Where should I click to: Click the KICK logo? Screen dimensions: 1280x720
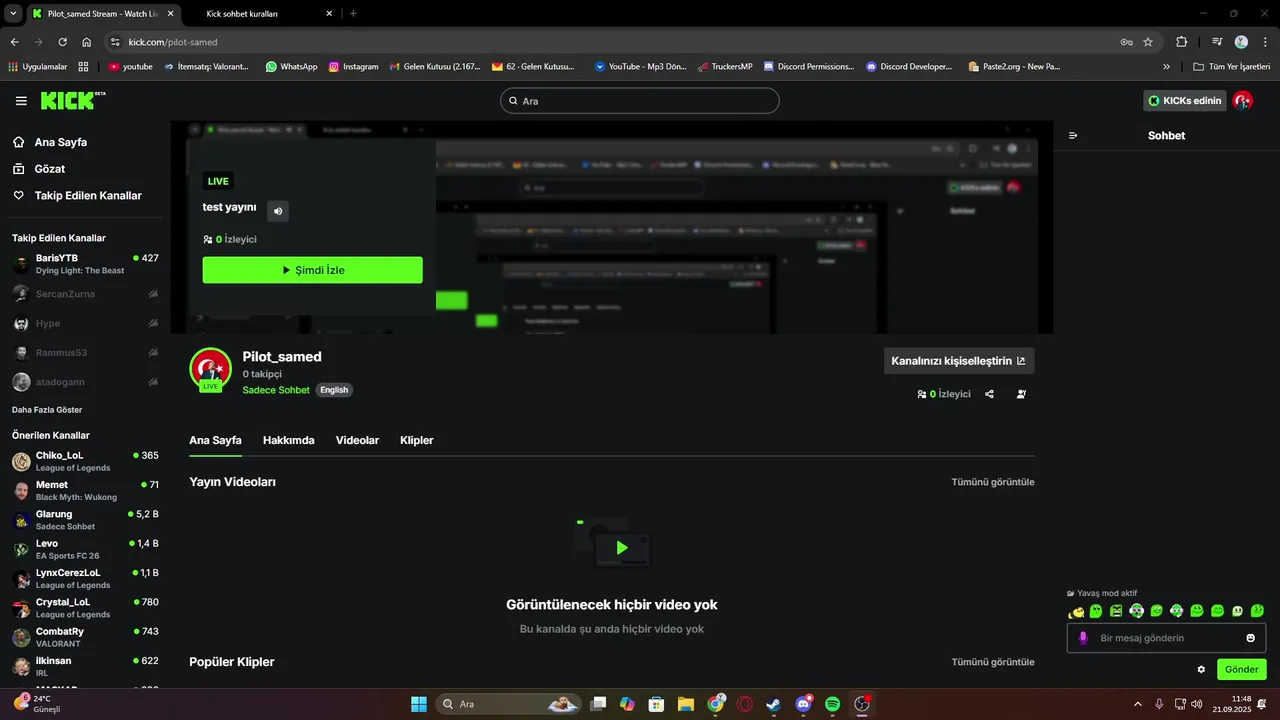pyautogui.click(x=73, y=100)
